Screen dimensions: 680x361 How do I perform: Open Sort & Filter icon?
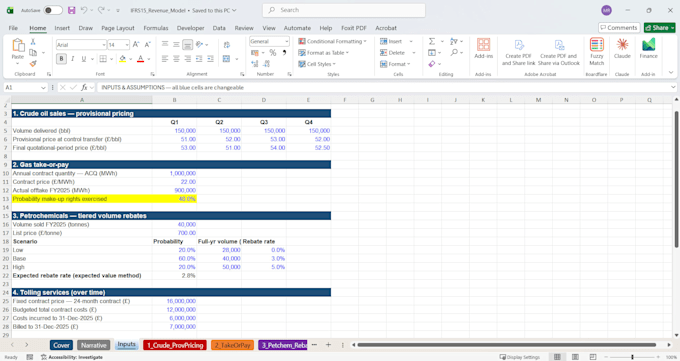click(x=454, y=41)
